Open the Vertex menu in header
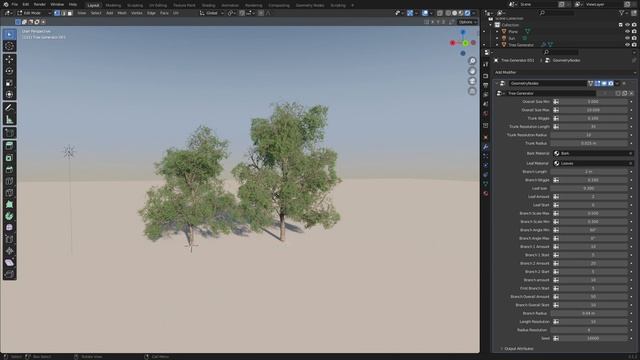640x360 pixels. click(x=137, y=13)
